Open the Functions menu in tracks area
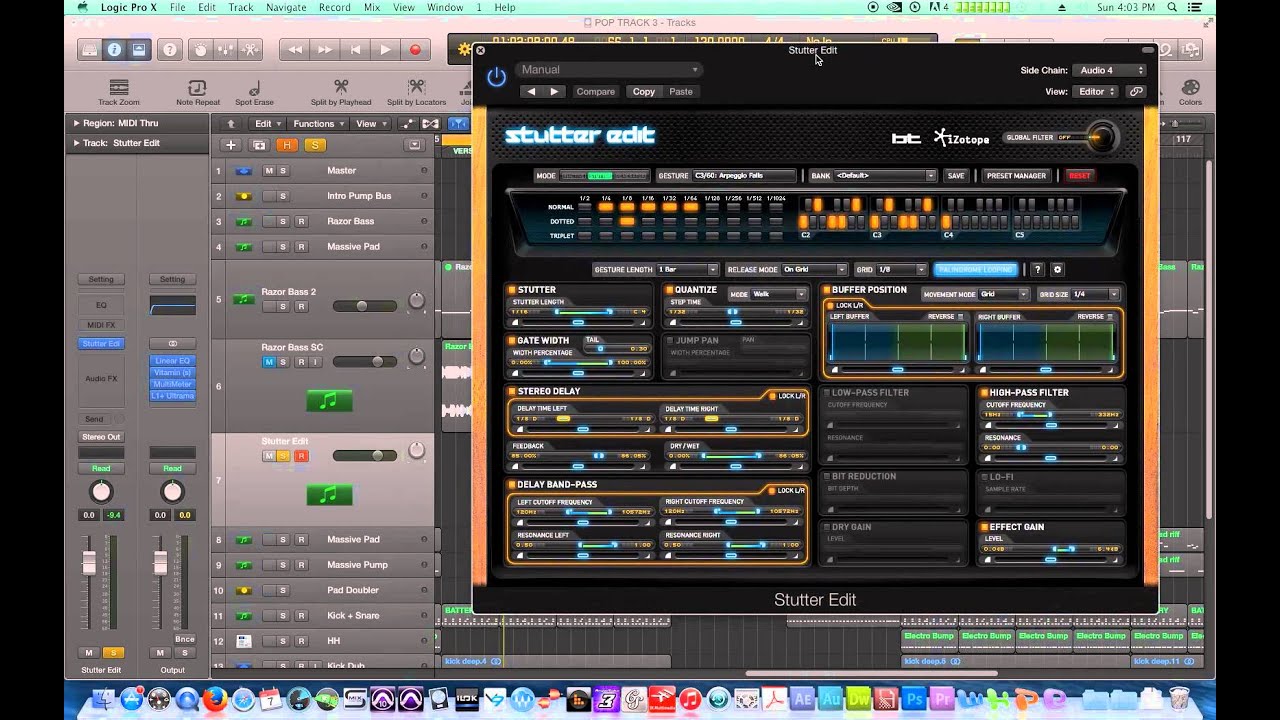 pyautogui.click(x=318, y=124)
